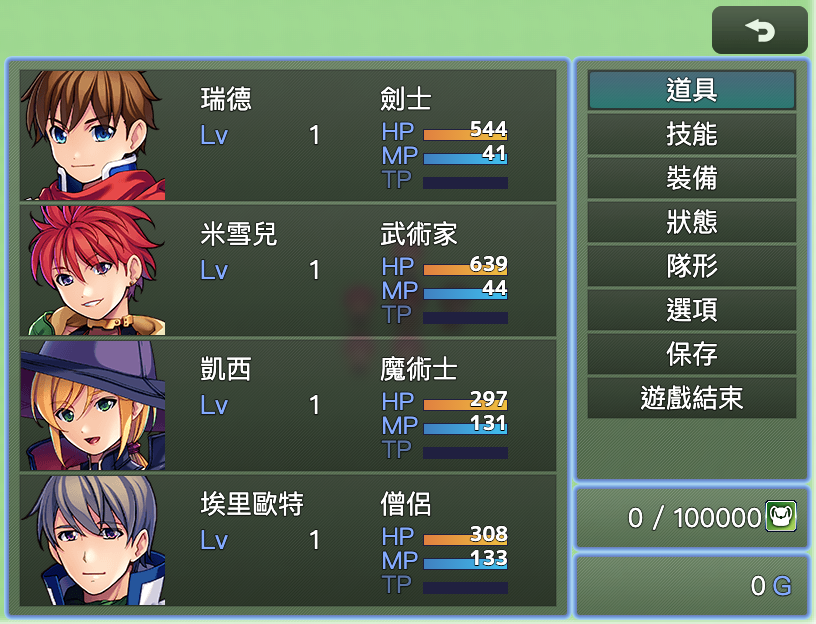Click 凱西's blue MP gauge

[465, 429]
